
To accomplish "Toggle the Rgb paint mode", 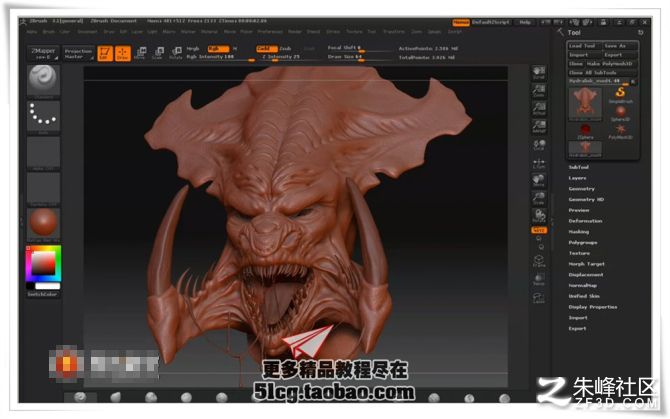I will click(x=218, y=49).
